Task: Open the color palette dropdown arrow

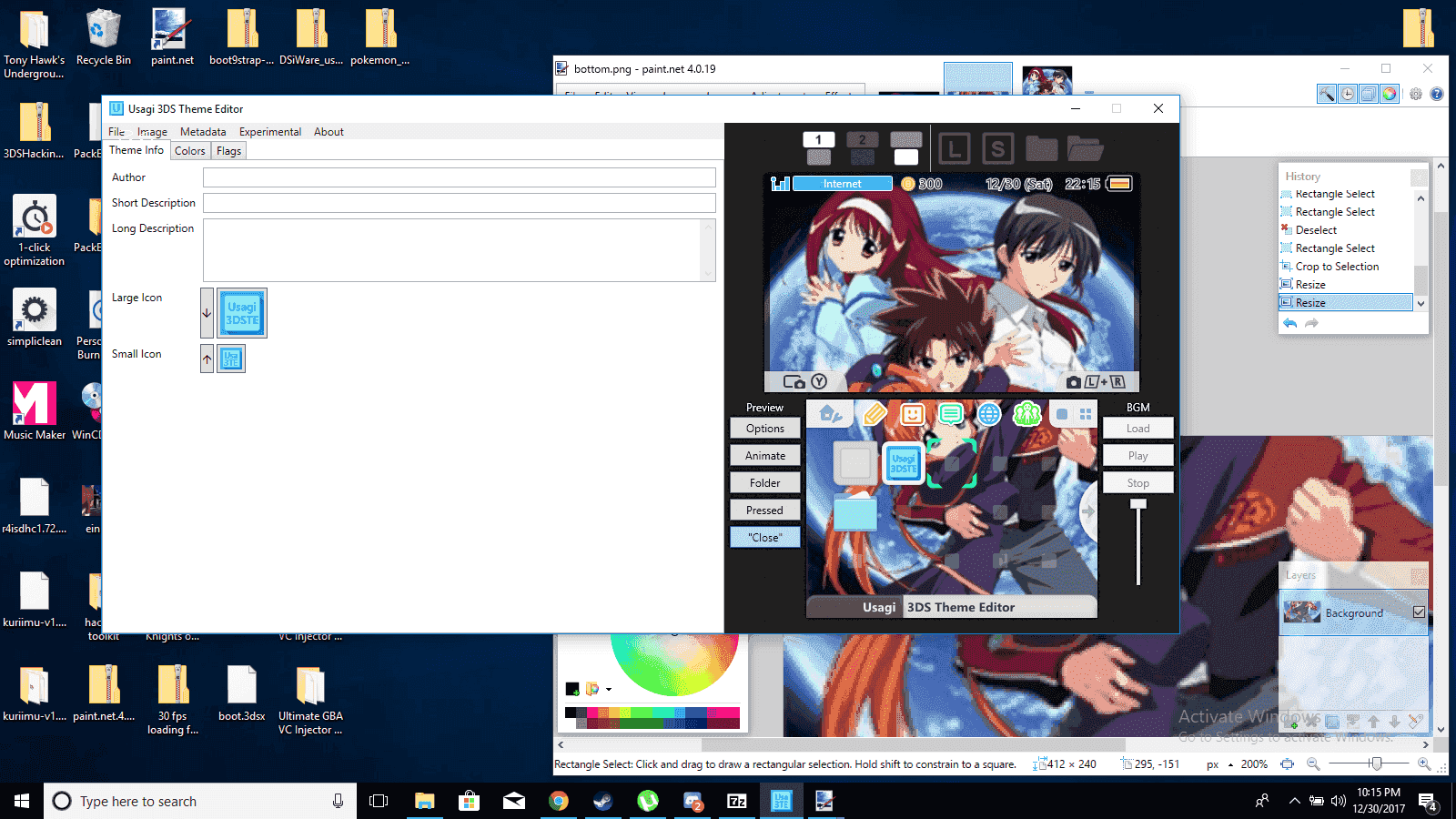Action: click(609, 689)
